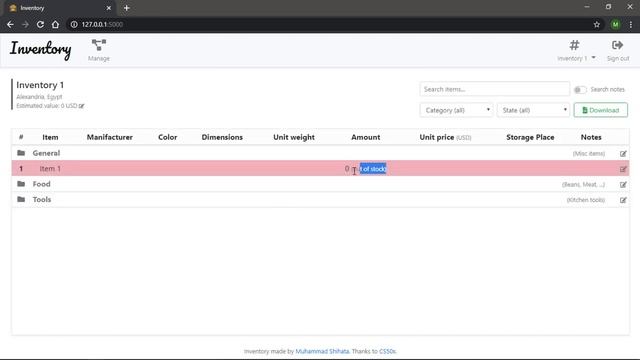Click the Inventory logo
The height and width of the screenshot is (360, 640).
pos(40,49)
